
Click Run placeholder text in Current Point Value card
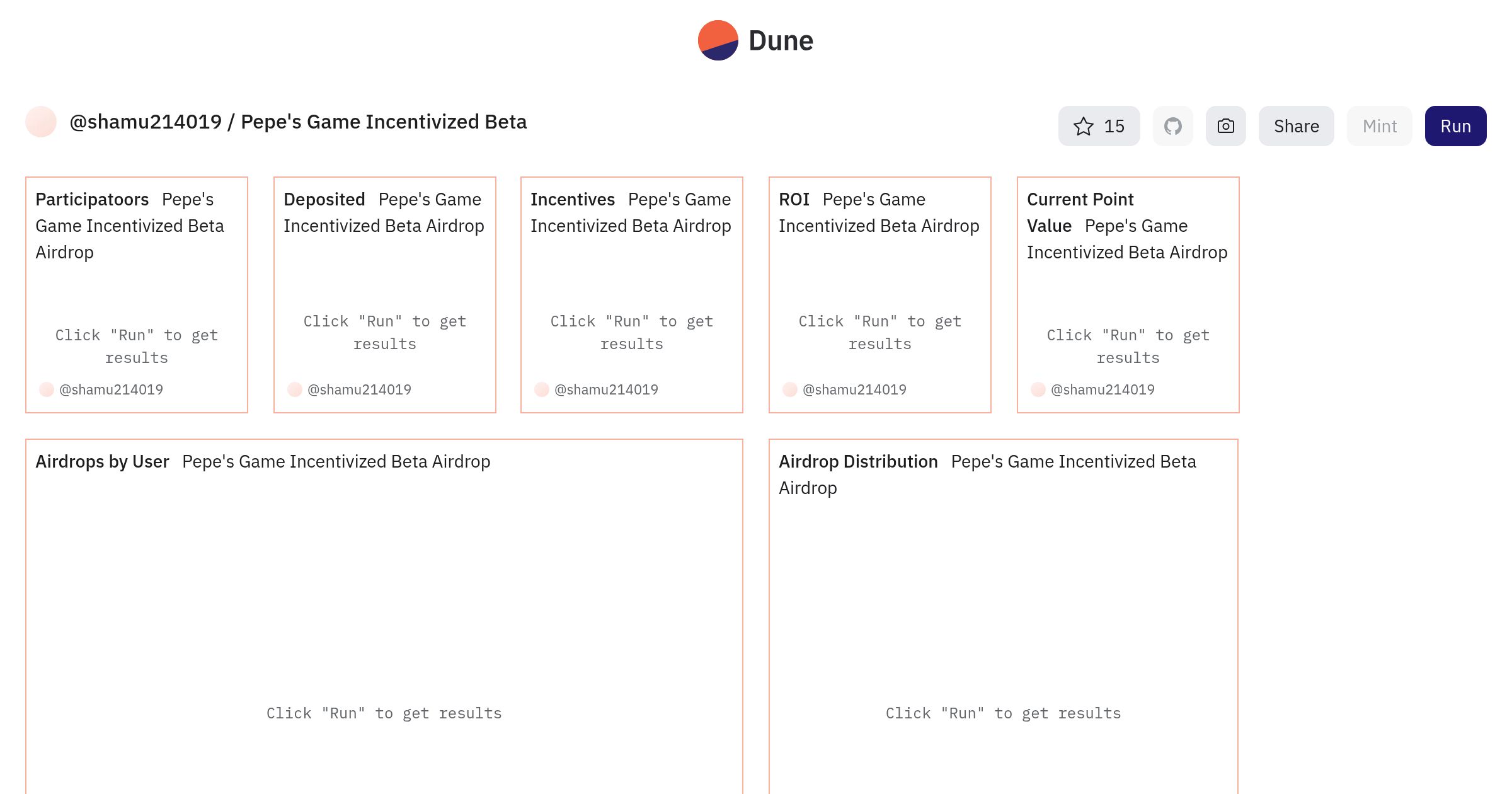(1128, 347)
